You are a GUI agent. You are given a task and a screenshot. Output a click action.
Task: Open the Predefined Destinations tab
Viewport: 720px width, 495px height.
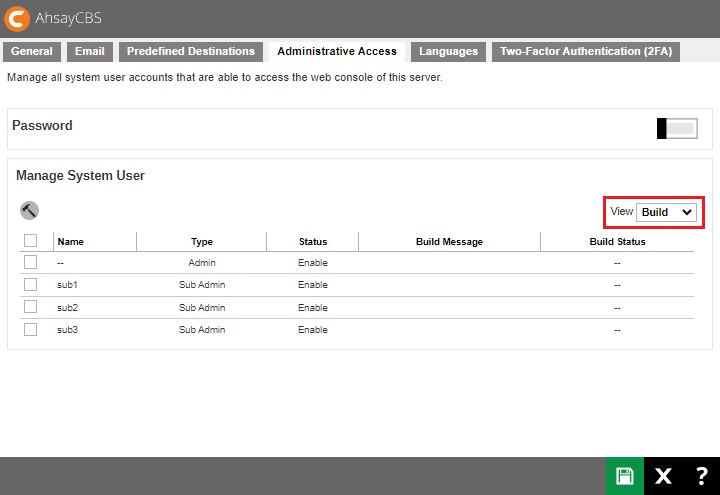pyautogui.click(x=191, y=51)
